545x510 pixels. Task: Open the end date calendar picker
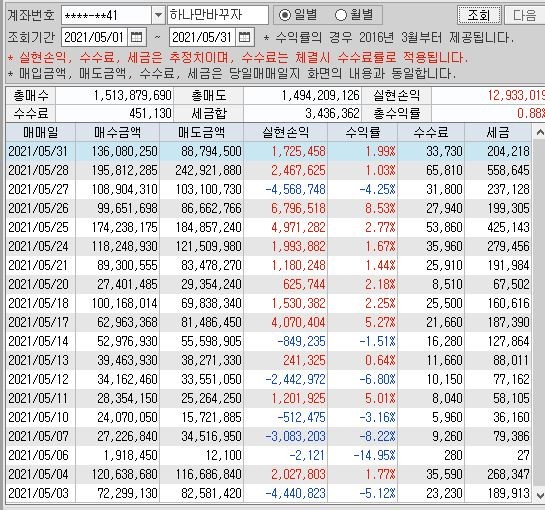tap(244, 37)
